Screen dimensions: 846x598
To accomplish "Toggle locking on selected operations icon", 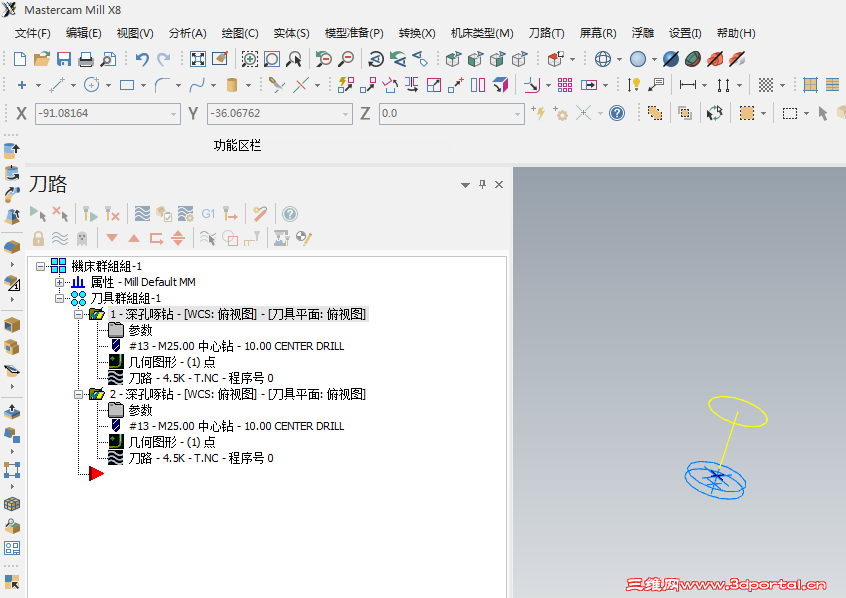I will tap(38, 239).
